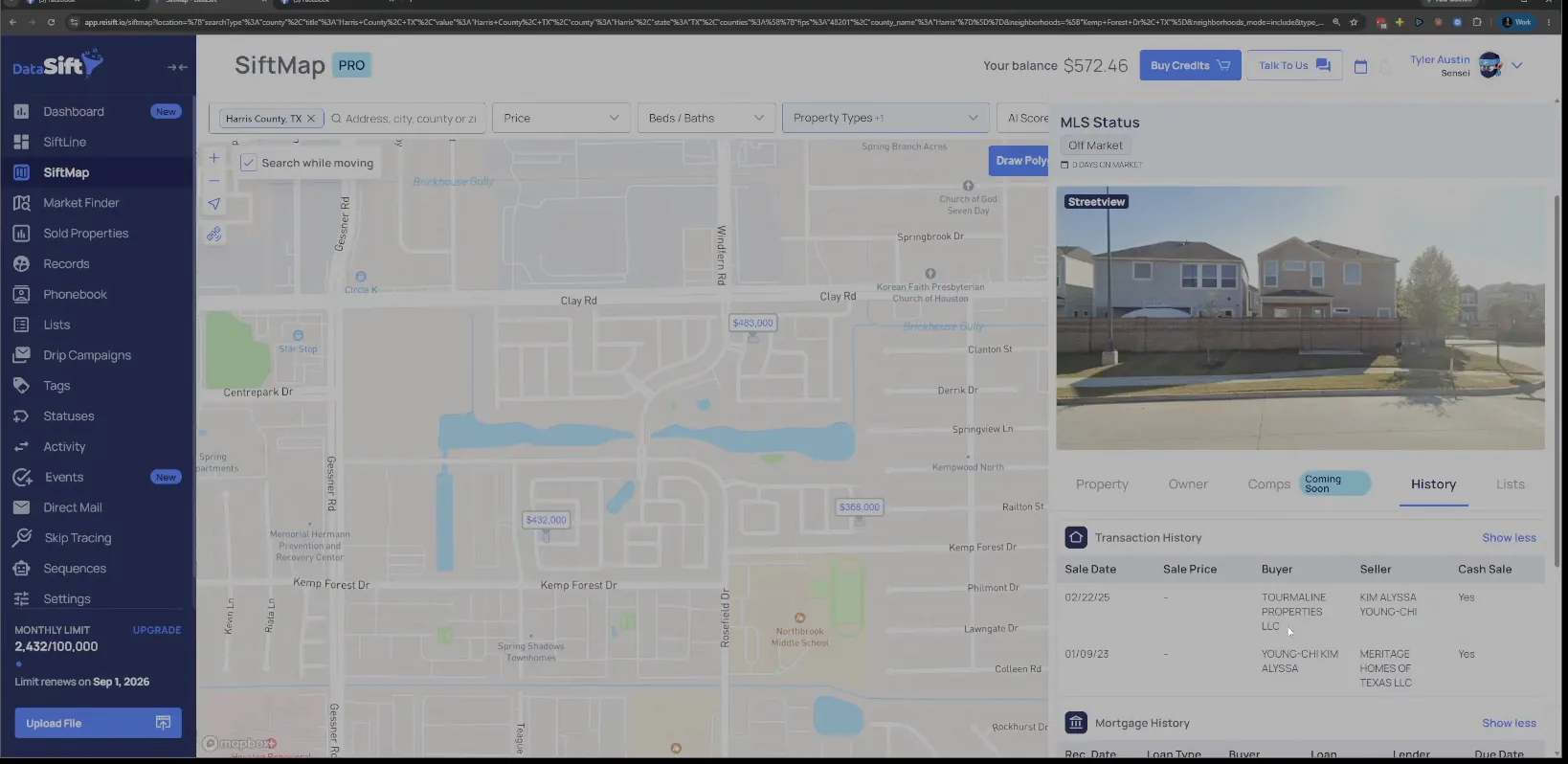Open the Lists tab in the property panel
This screenshot has height=764, width=1568.
(x=1511, y=484)
